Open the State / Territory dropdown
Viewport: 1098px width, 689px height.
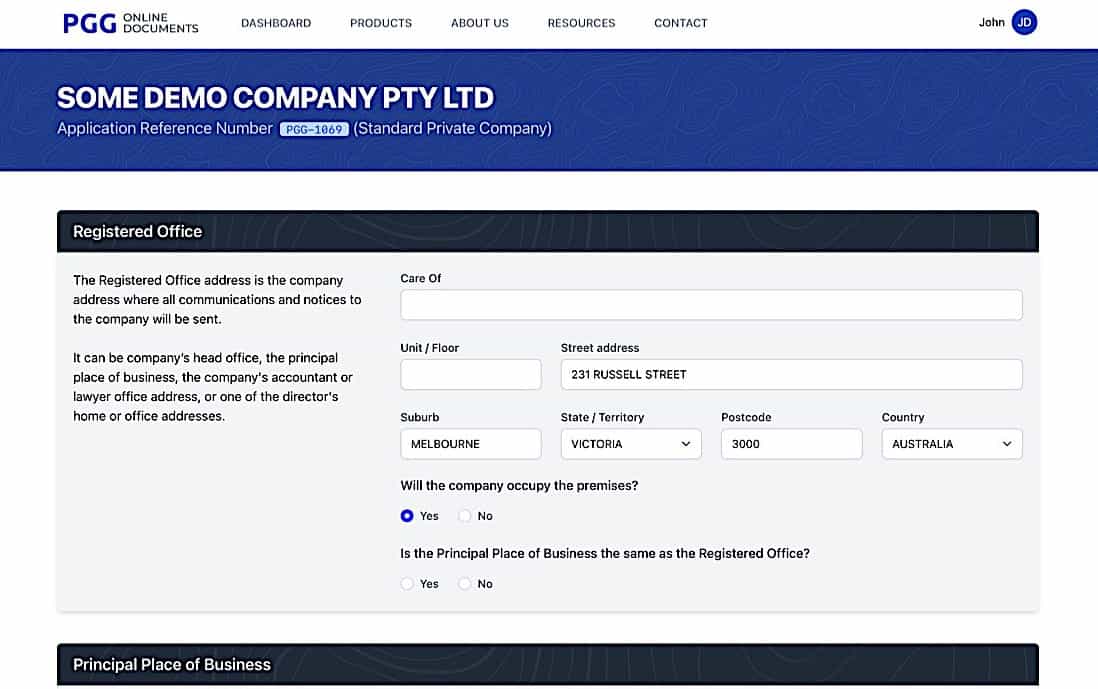[630, 443]
